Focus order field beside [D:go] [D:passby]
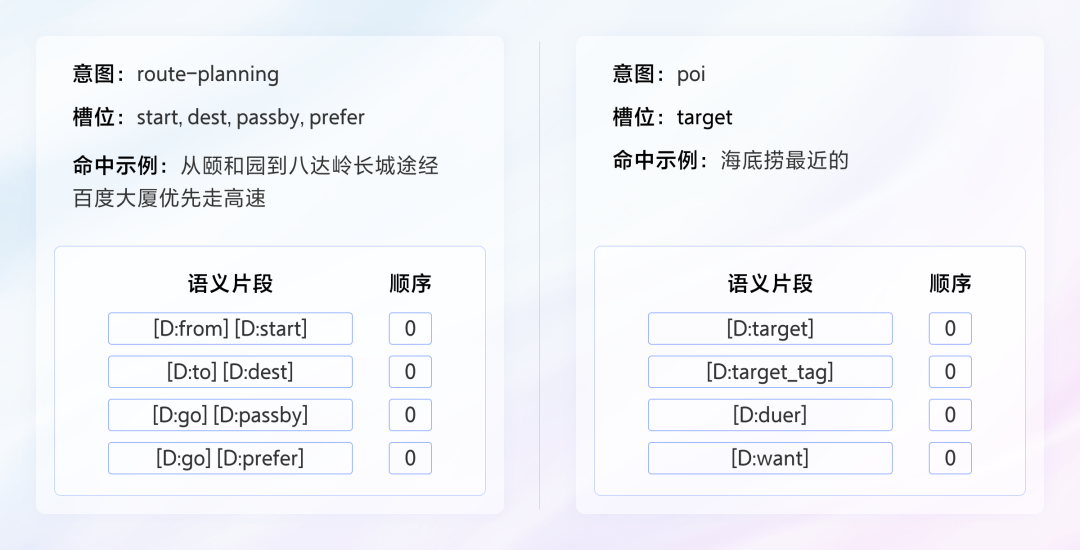Screen dimensions: 1080x550 [x=410, y=415]
